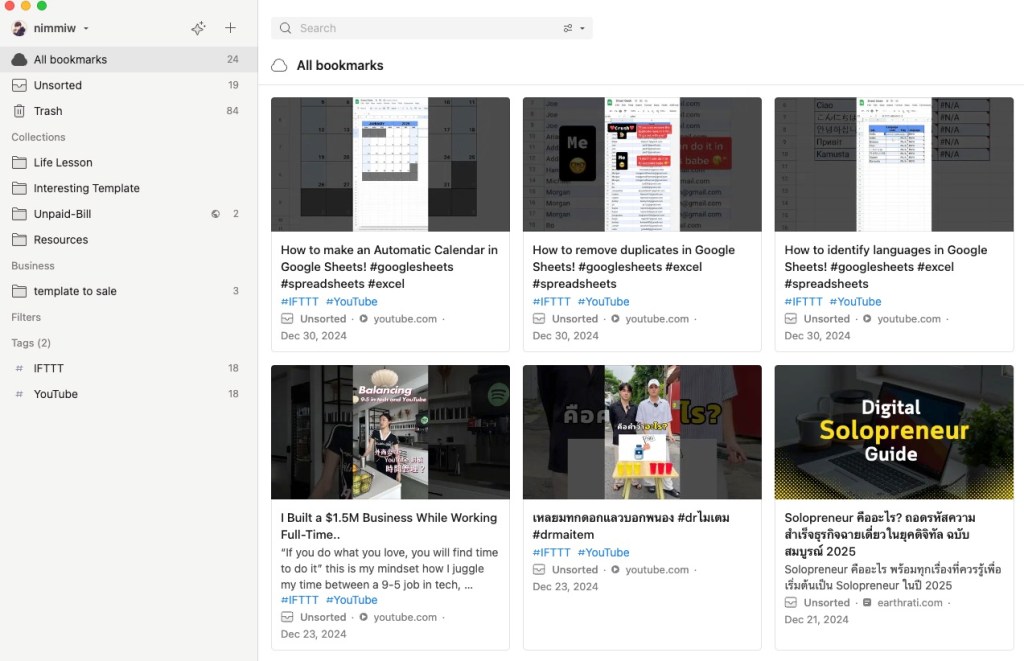
Task: Collapse the Business section header
Action: click(x=33, y=266)
